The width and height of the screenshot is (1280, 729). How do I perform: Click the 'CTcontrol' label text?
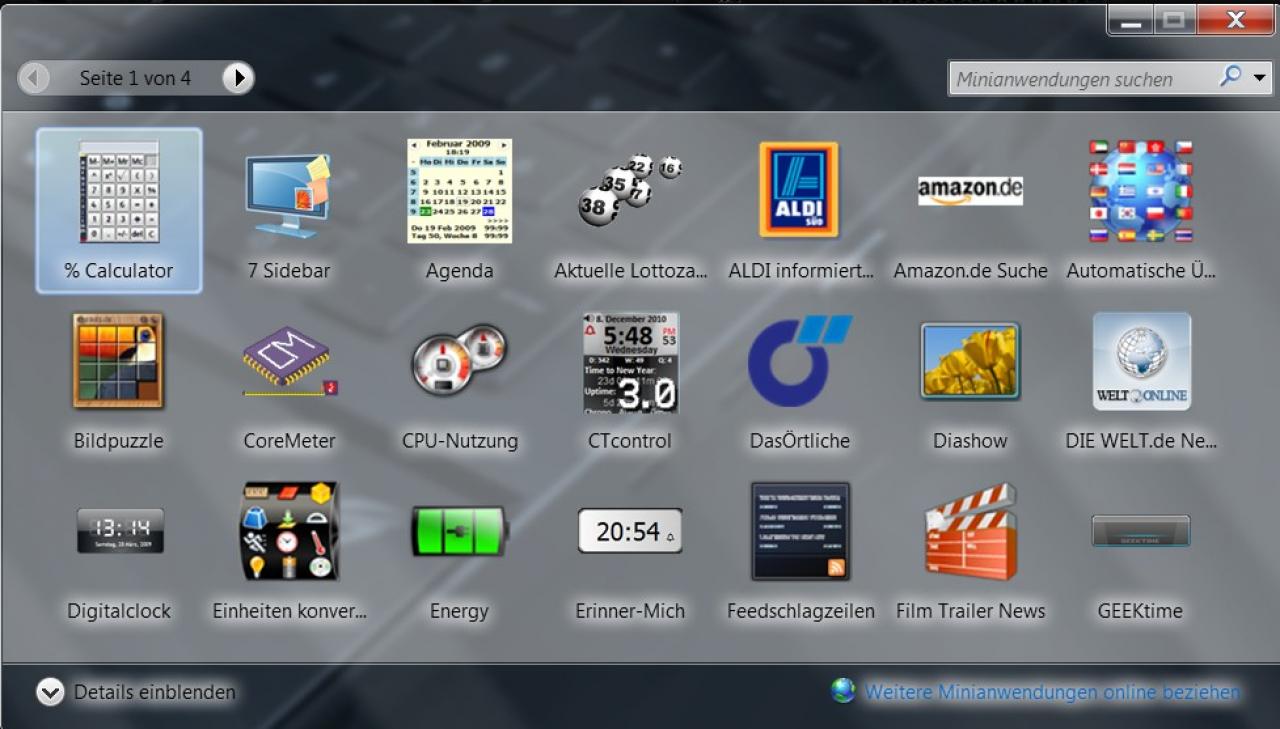click(630, 441)
